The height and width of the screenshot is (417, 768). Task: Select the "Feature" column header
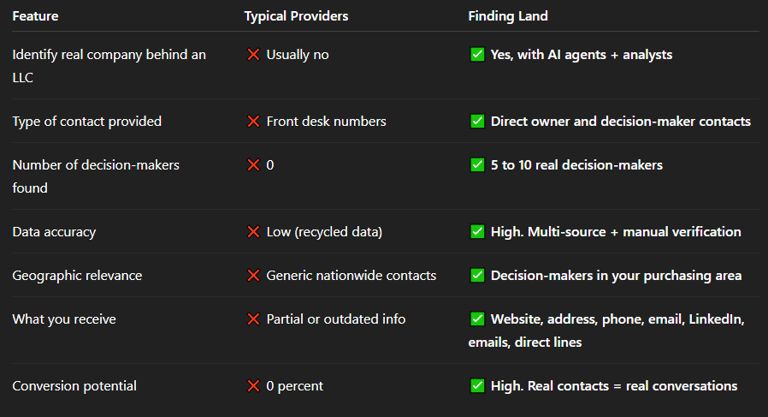(35, 16)
